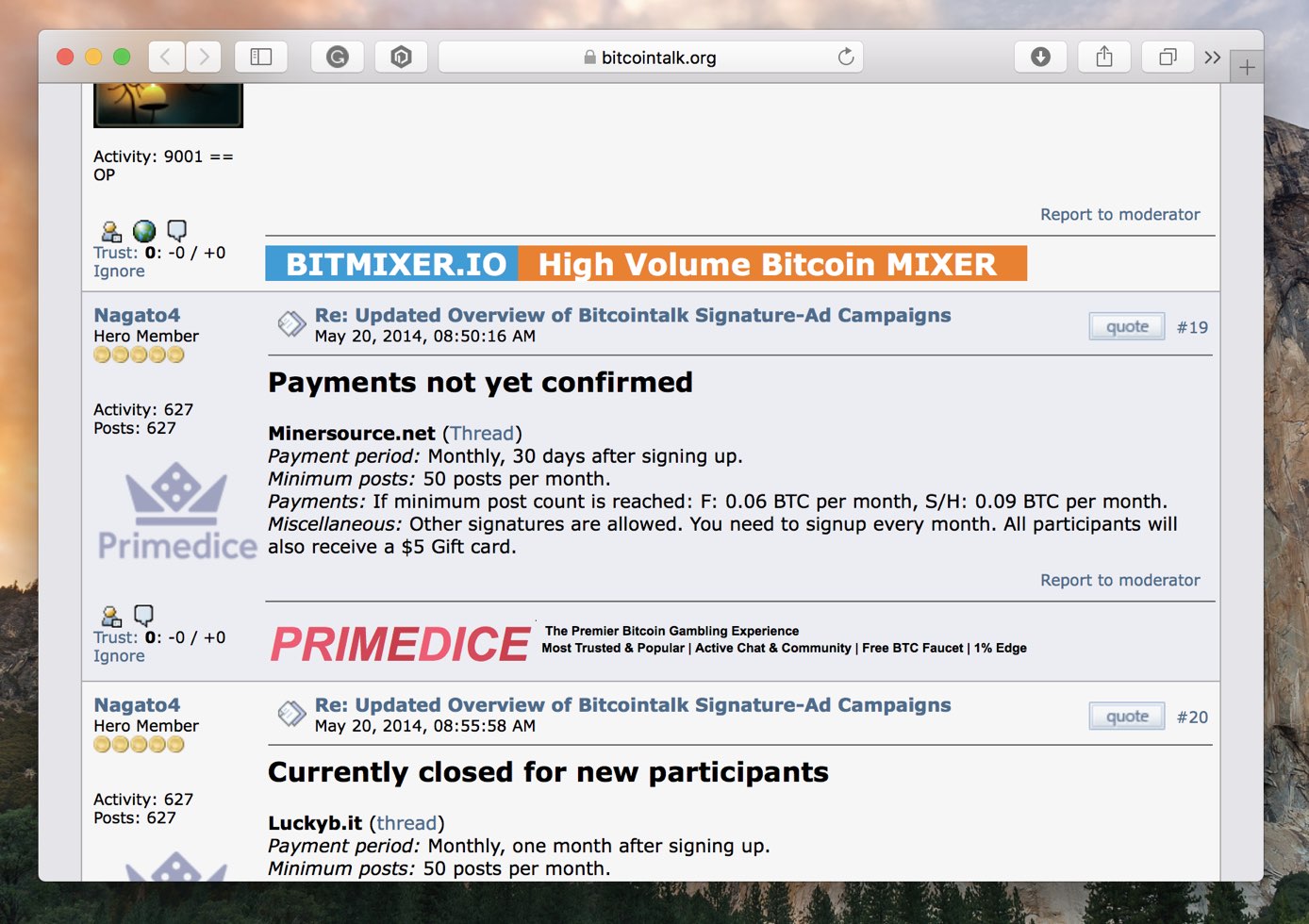Send personal message to the 9001-activity user
Image resolution: width=1309 pixels, height=924 pixels.
click(176, 230)
